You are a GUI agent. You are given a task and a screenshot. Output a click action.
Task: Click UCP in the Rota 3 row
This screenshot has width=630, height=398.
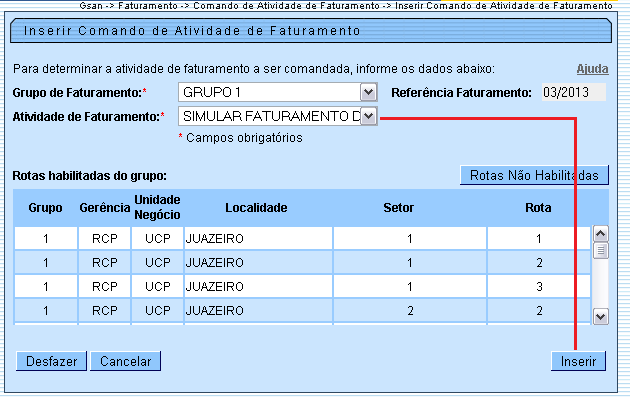click(158, 287)
